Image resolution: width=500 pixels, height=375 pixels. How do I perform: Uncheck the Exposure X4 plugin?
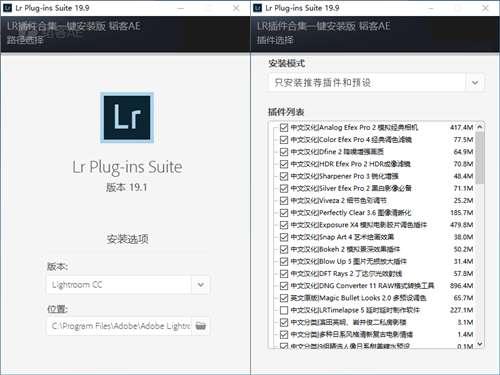[284, 225]
